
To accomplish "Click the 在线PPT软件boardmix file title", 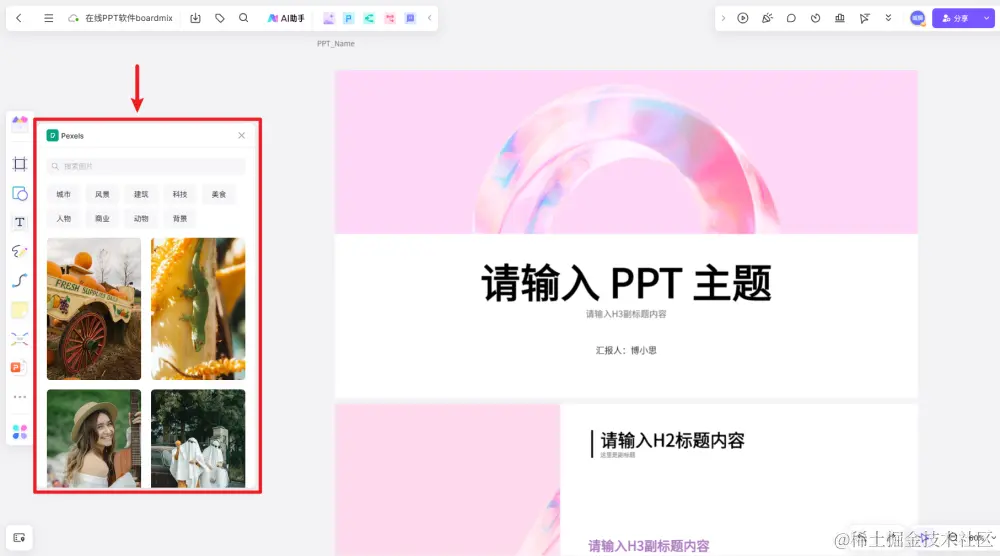I will point(129,18).
